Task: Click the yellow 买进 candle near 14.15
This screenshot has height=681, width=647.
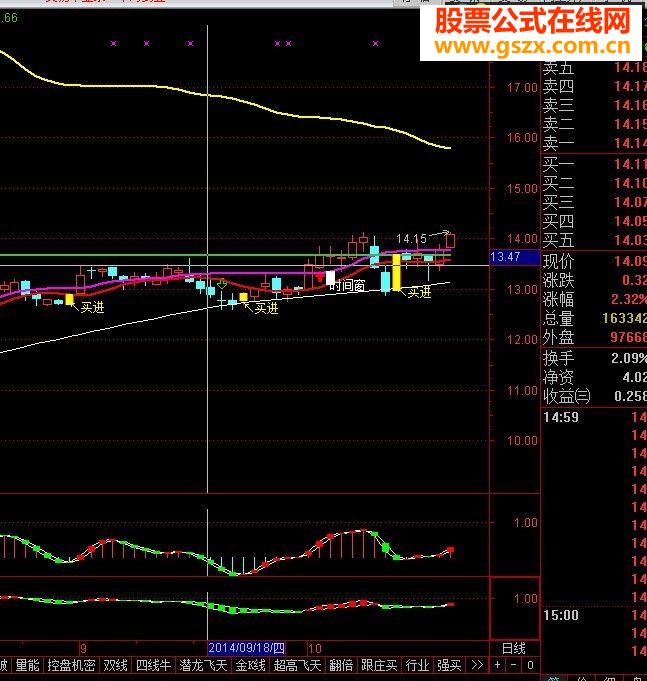Action: point(396,272)
